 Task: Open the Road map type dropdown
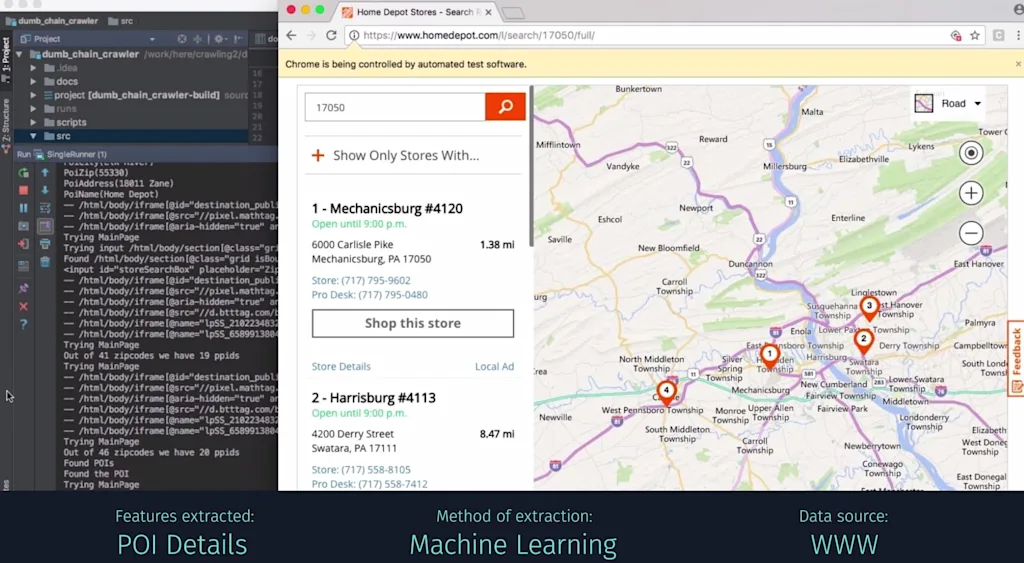948,103
